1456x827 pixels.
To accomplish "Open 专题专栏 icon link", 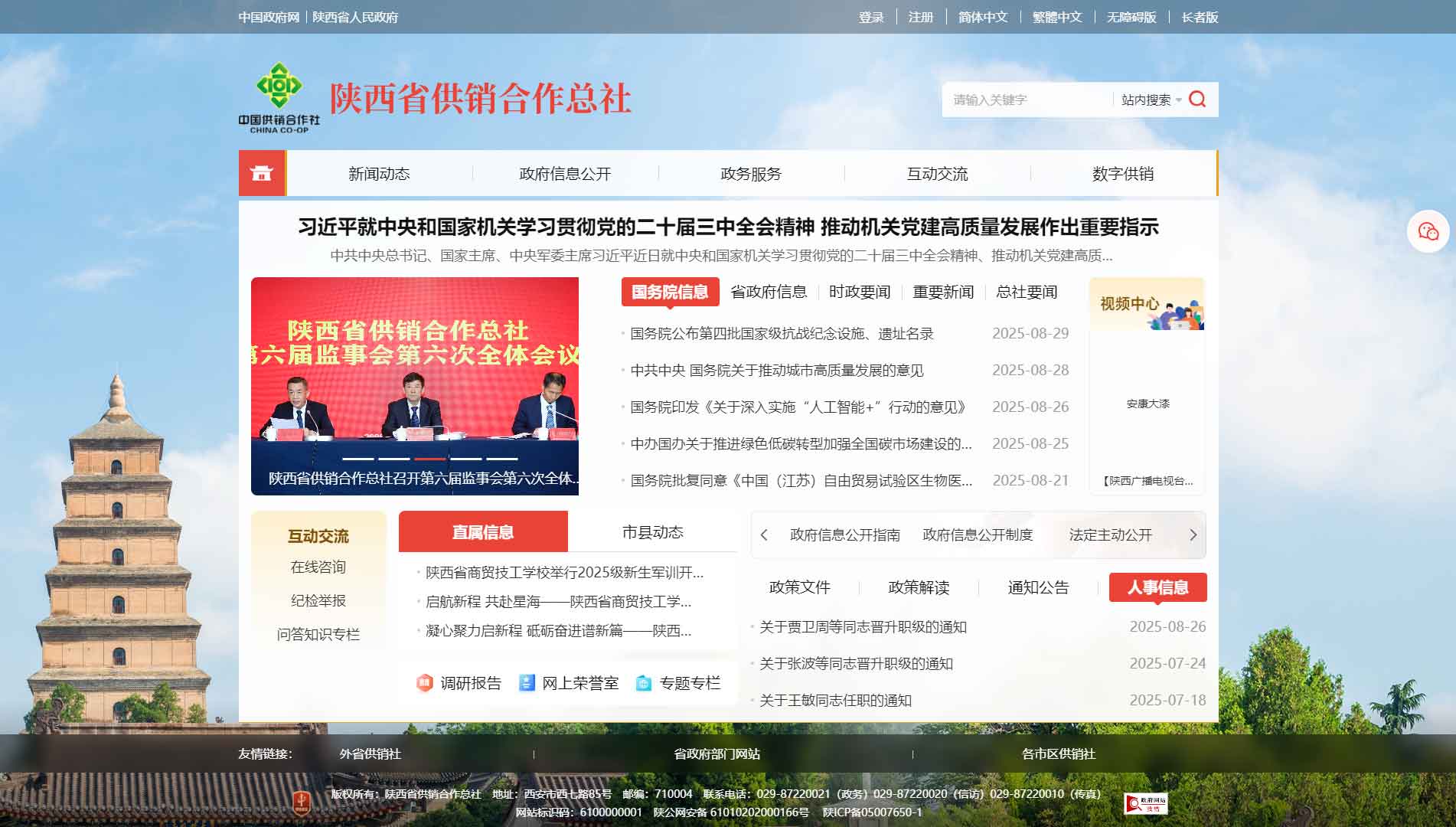I will coord(679,683).
